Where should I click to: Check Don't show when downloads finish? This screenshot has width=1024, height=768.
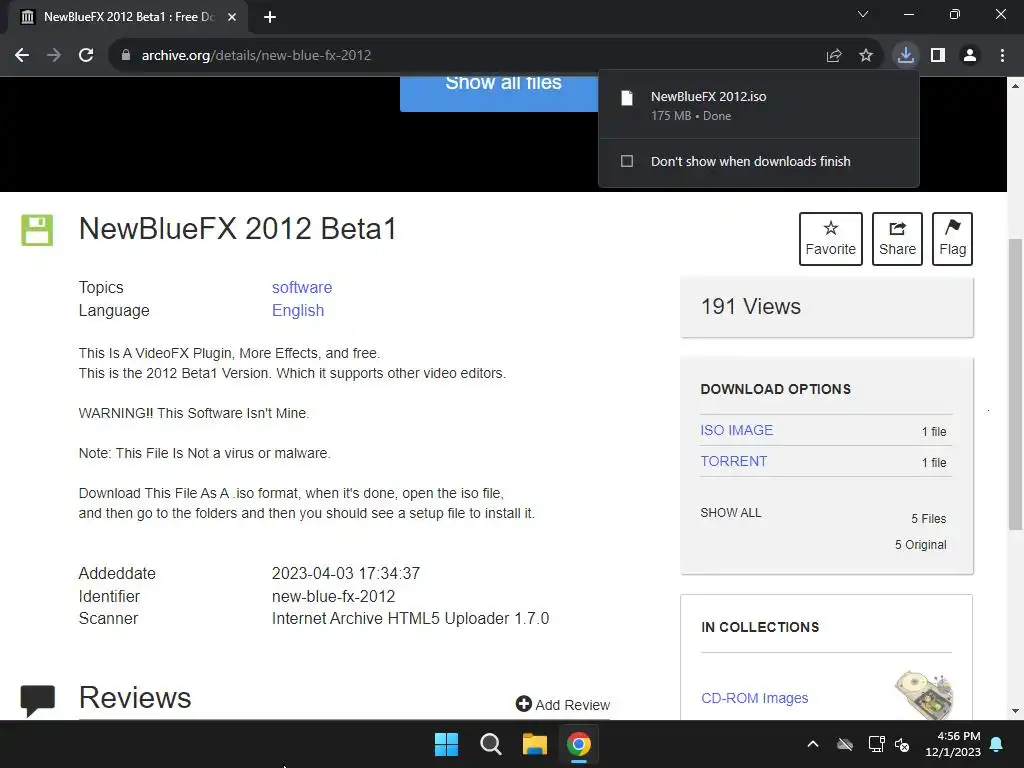point(627,161)
